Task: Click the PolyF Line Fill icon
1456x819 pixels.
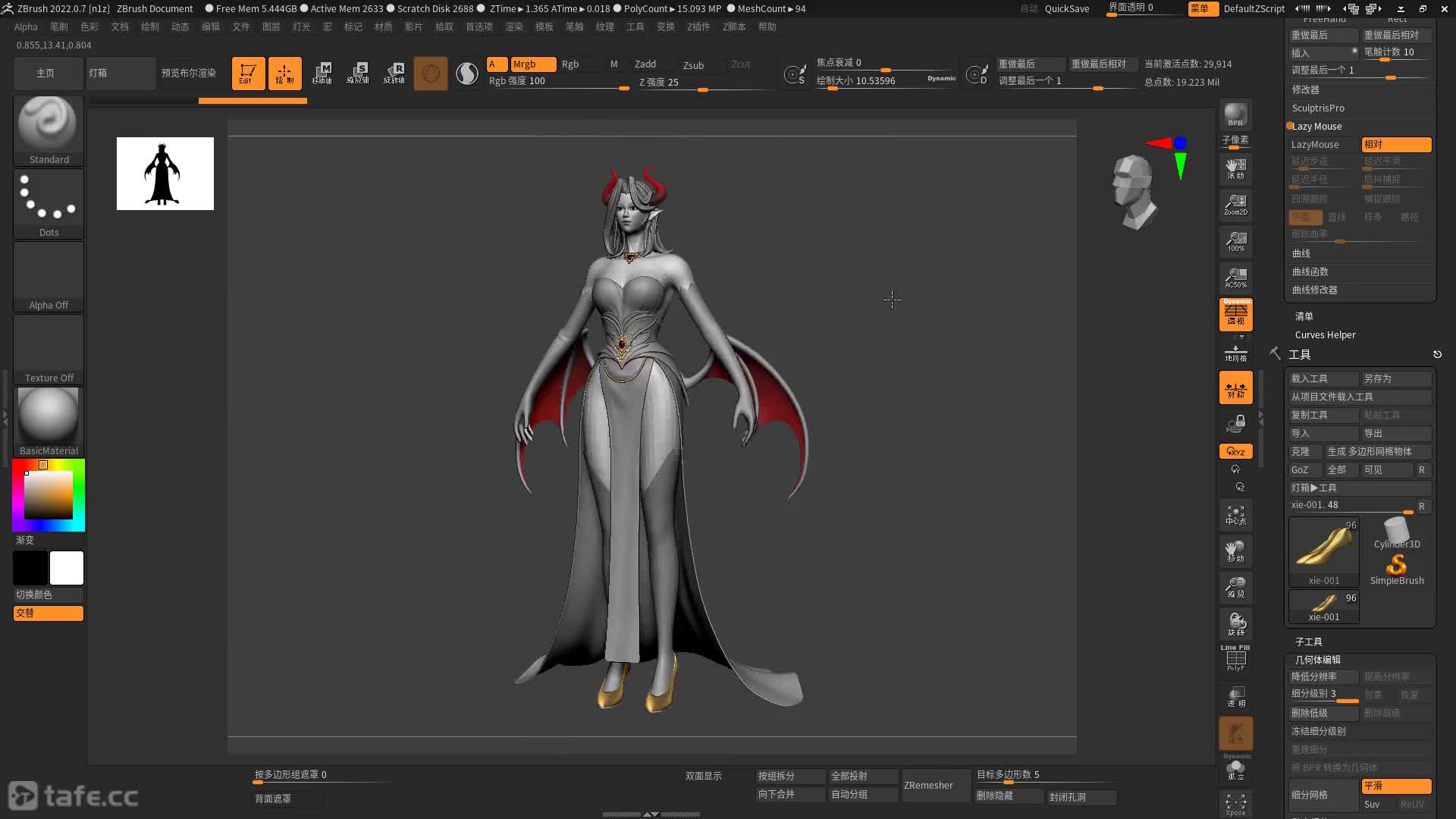Action: 1235,658
